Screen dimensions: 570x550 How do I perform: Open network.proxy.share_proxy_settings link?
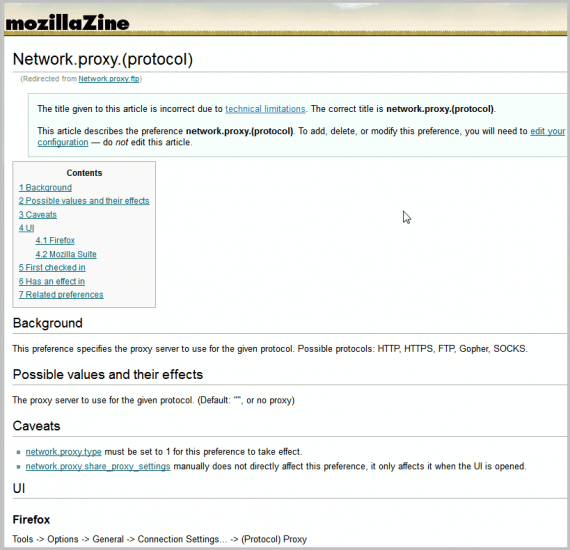[98, 466]
